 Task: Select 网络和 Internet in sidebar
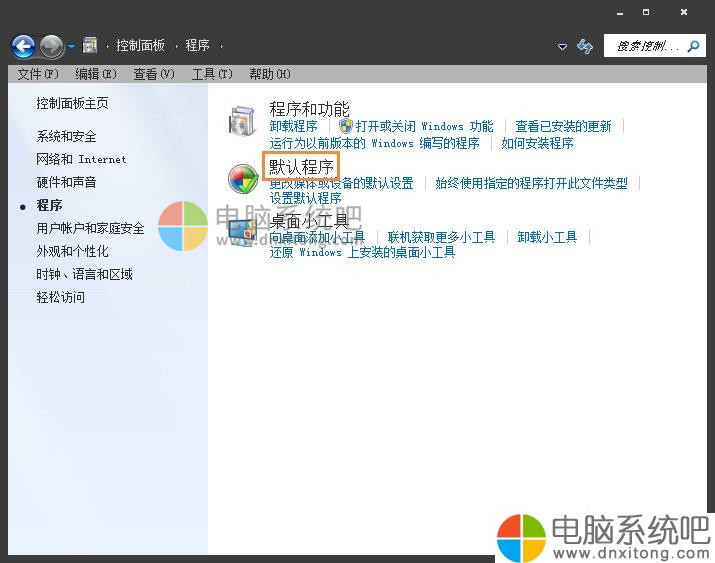pos(81,159)
